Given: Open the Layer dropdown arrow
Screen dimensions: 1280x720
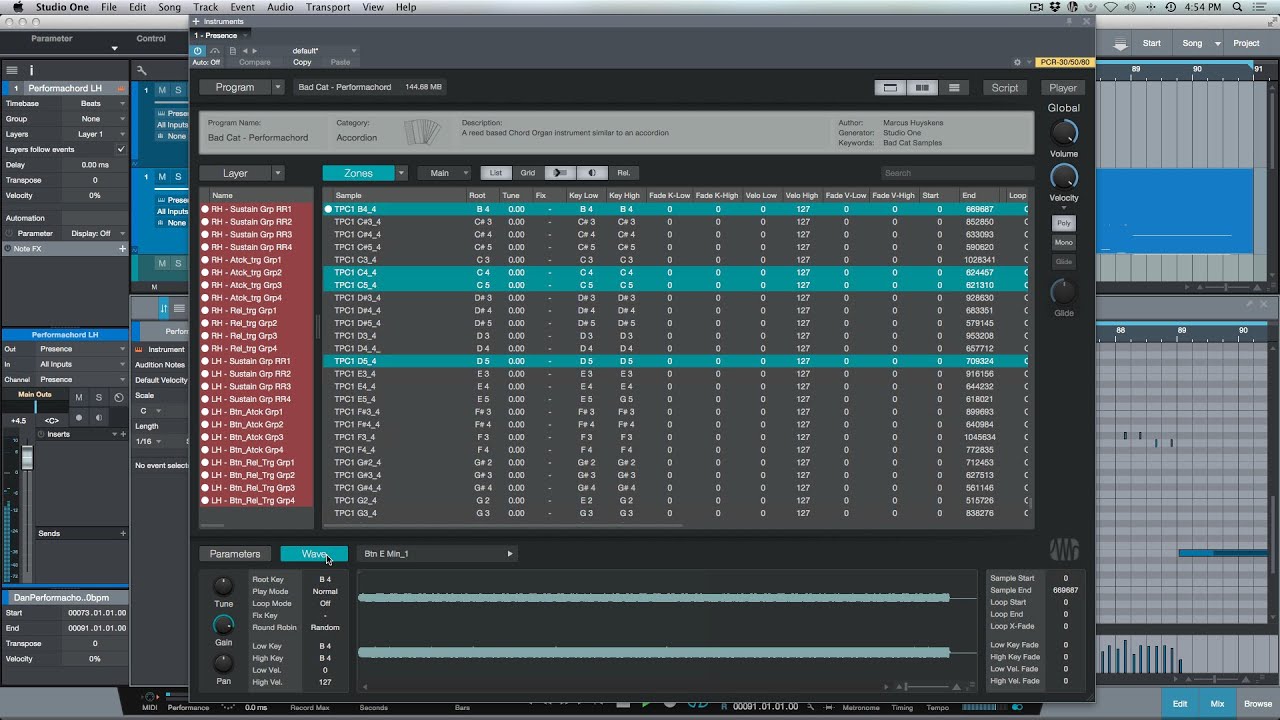Looking at the screenshot, I should point(277,173).
